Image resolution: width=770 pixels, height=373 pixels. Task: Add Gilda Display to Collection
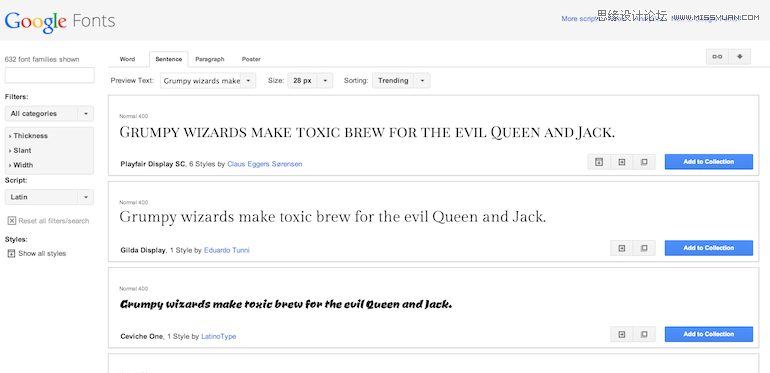pyautogui.click(x=709, y=248)
